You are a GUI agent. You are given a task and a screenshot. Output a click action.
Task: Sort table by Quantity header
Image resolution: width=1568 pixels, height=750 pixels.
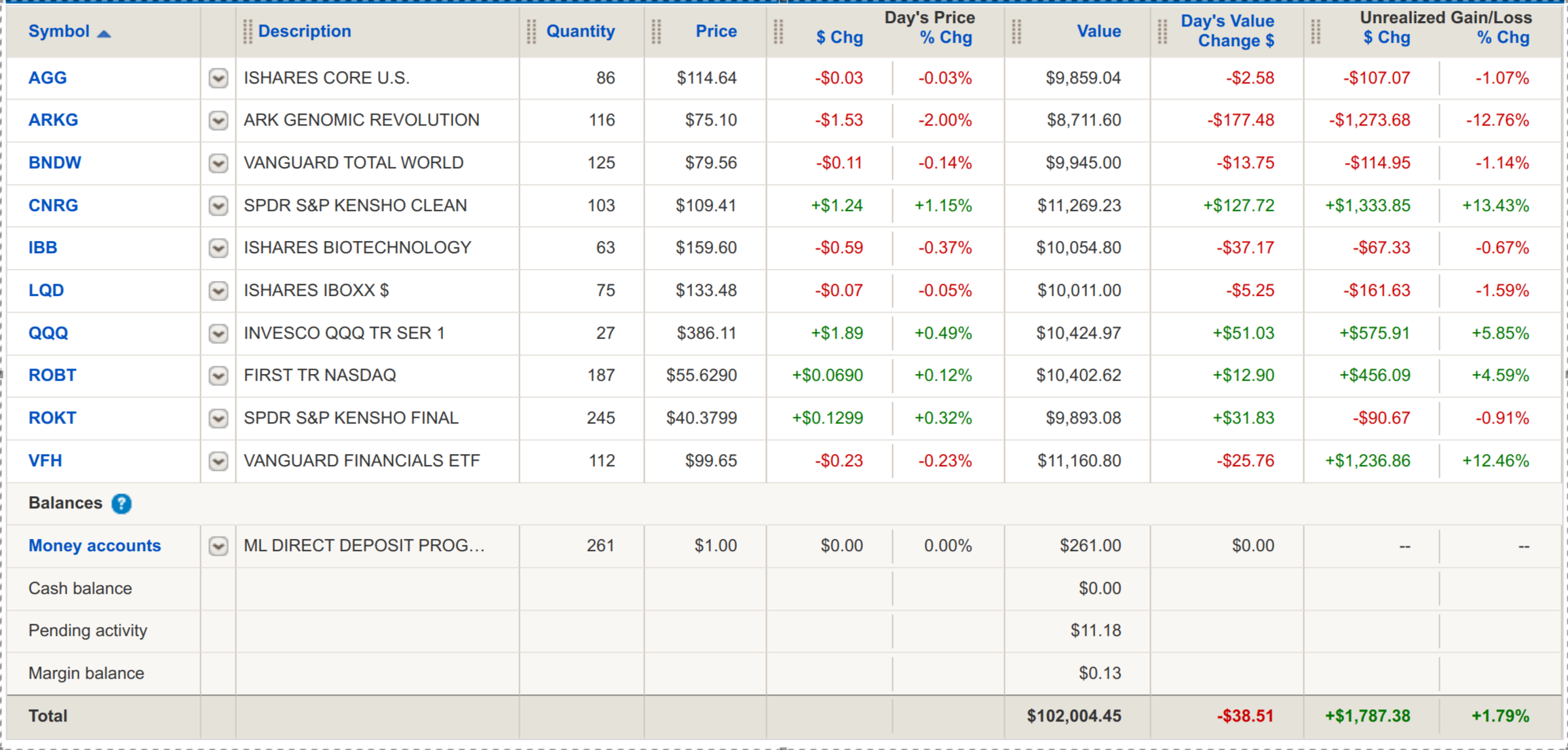click(580, 31)
